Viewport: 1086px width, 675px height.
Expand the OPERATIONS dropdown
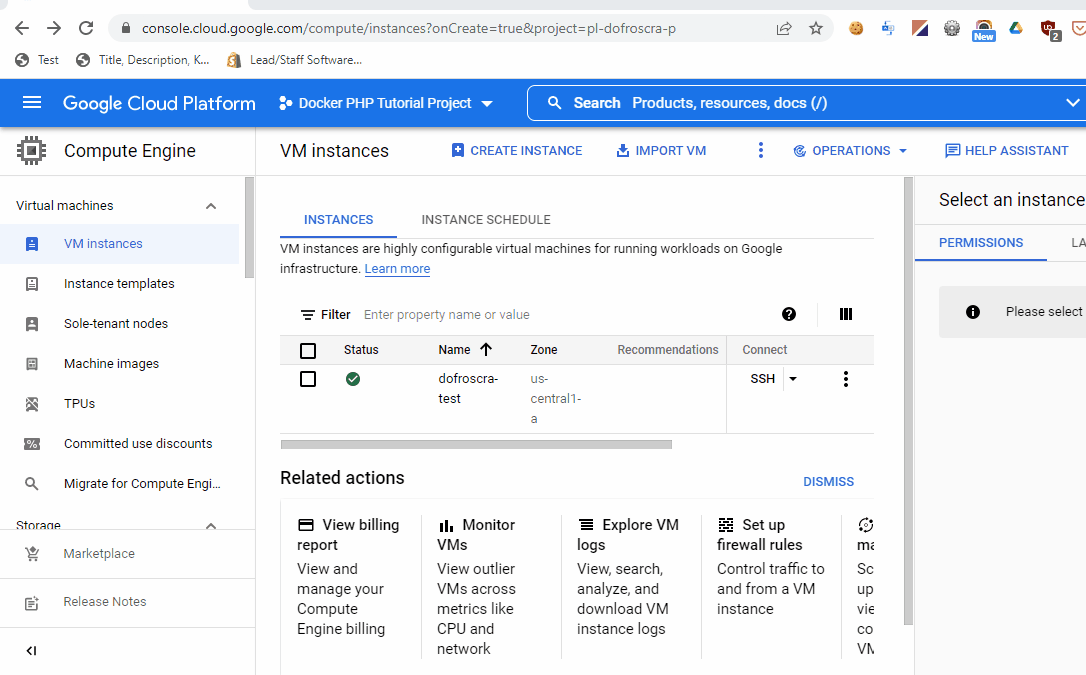click(851, 151)
